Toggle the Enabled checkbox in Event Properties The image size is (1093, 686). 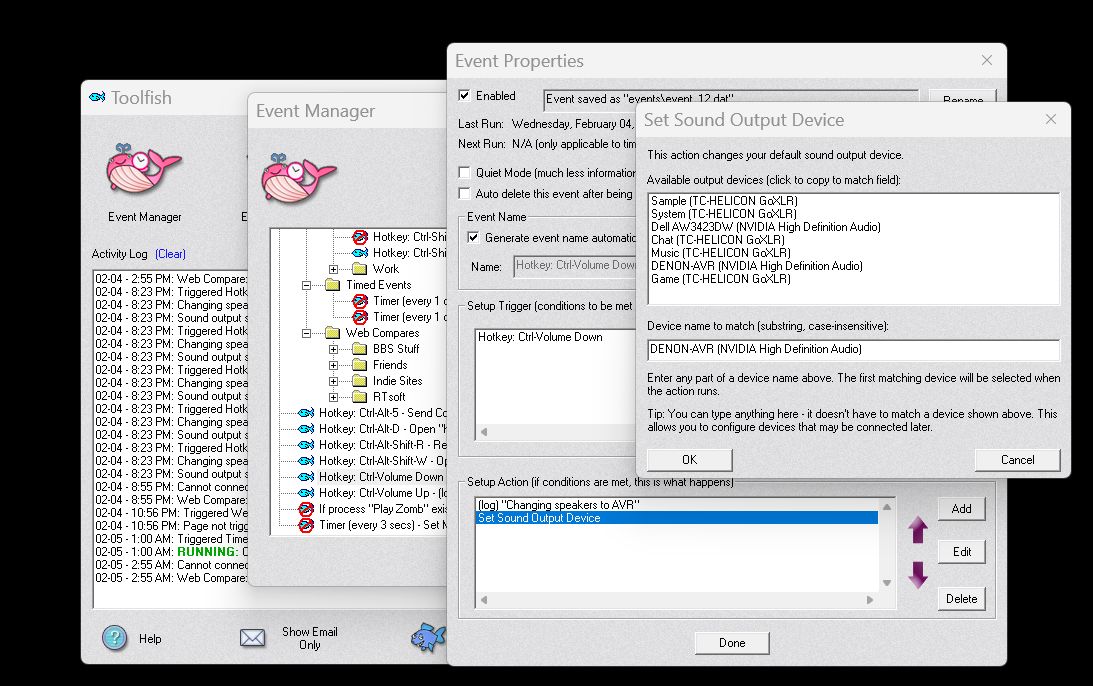464,96
